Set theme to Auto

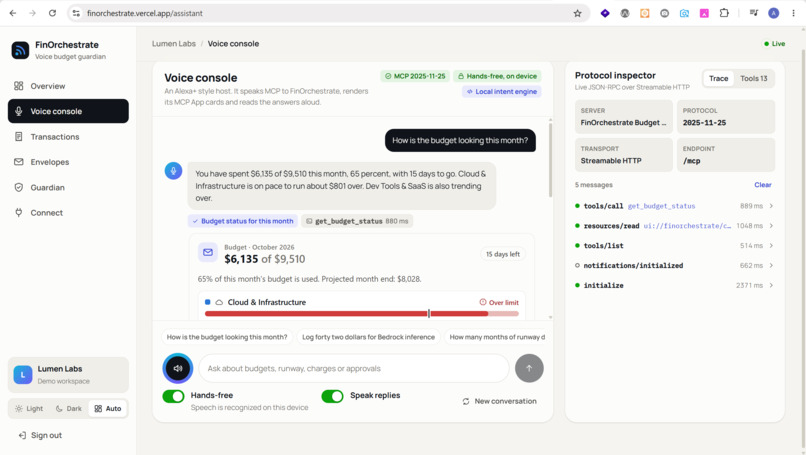pos(108,409)
